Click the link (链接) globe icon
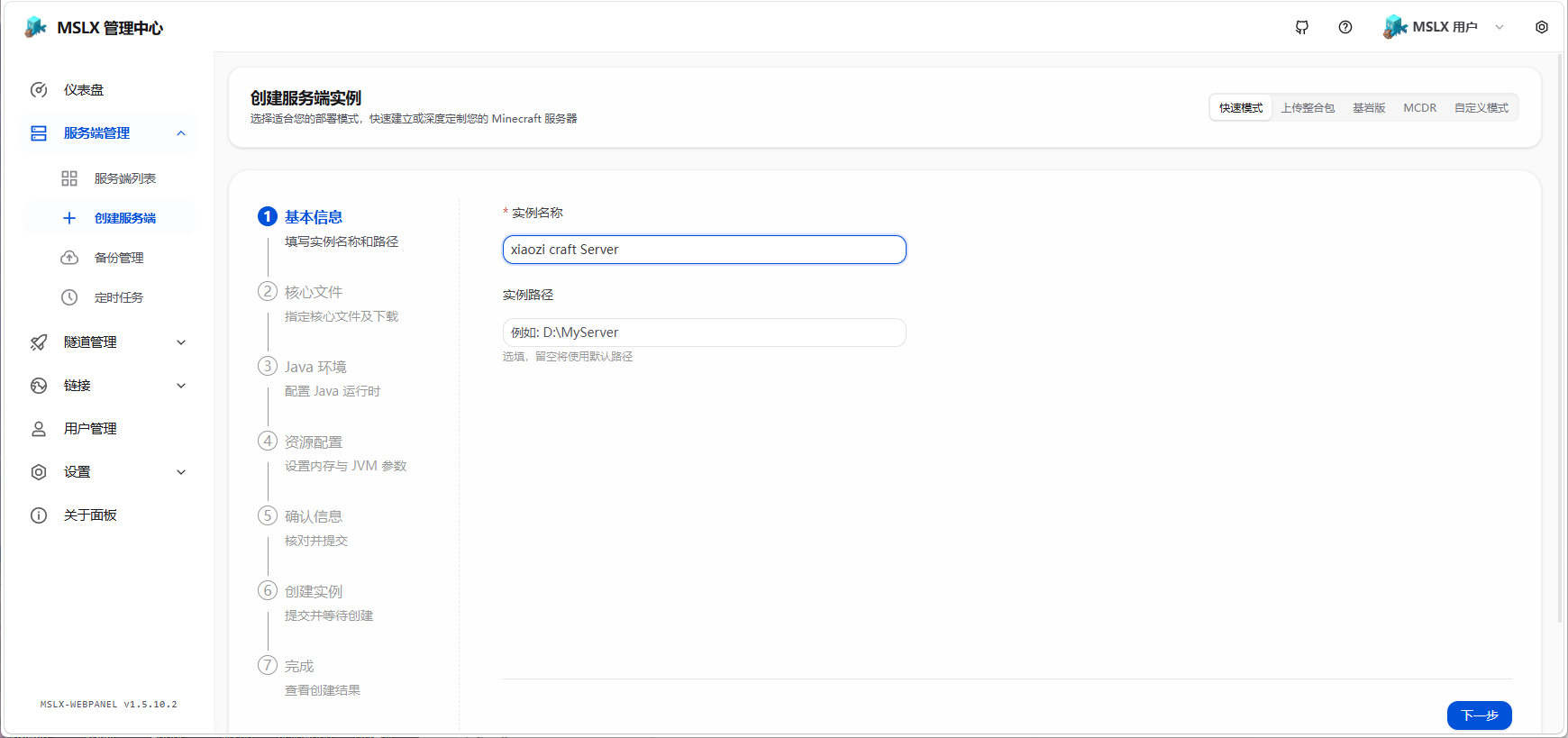 click(39, 386)
